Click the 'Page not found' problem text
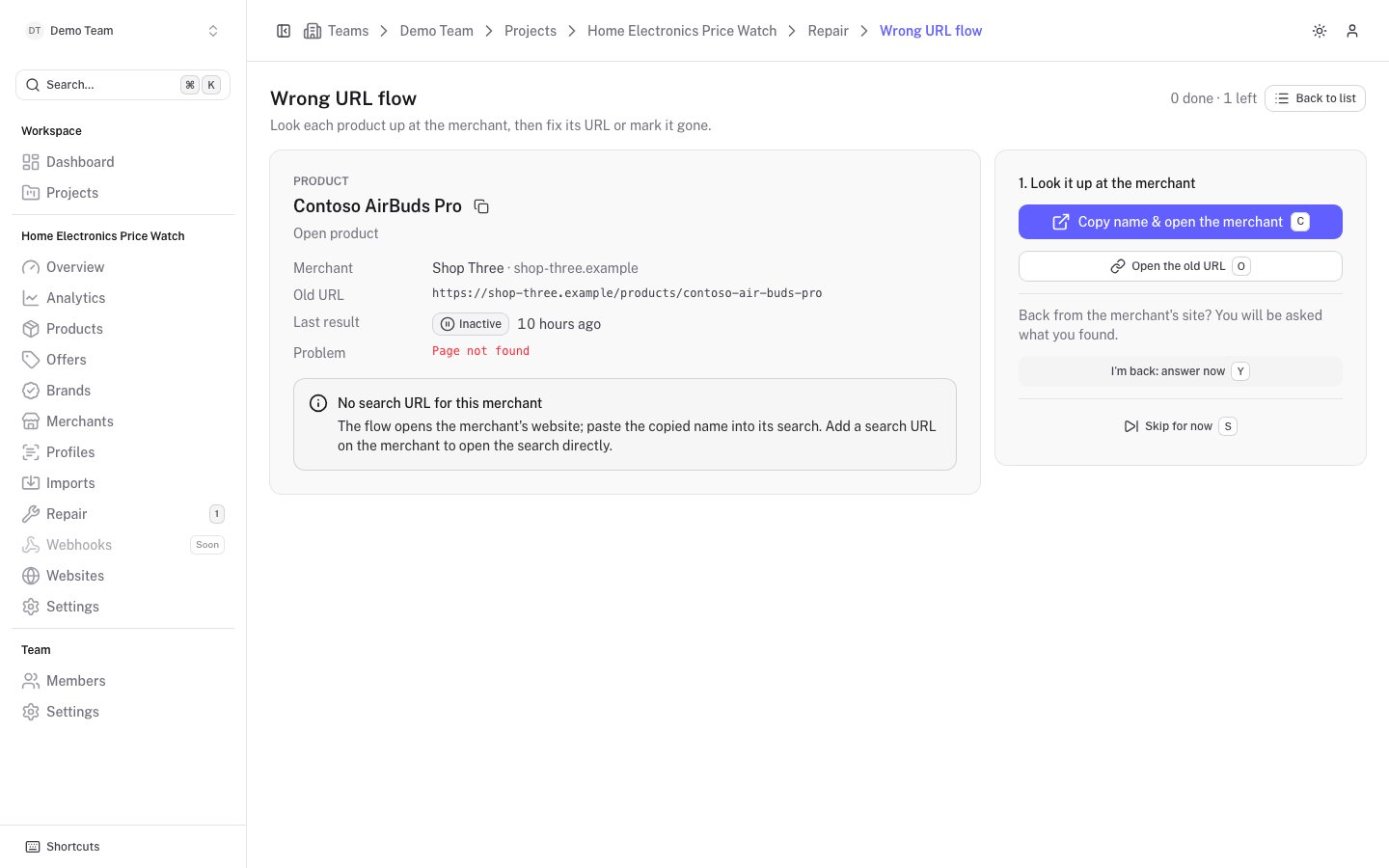Image resolution: width=1389 pixels, height=868 pixels. [480, 351]
